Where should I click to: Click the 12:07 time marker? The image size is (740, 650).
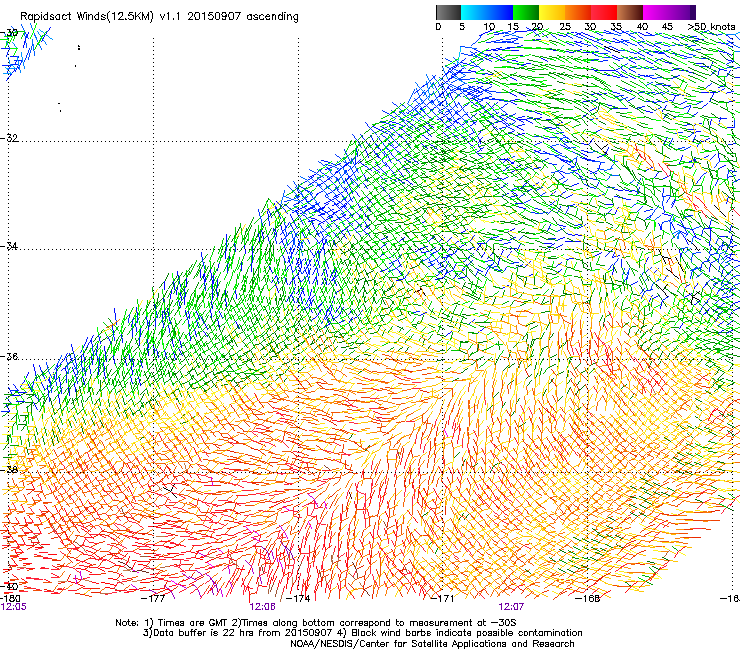click(511, 607)
